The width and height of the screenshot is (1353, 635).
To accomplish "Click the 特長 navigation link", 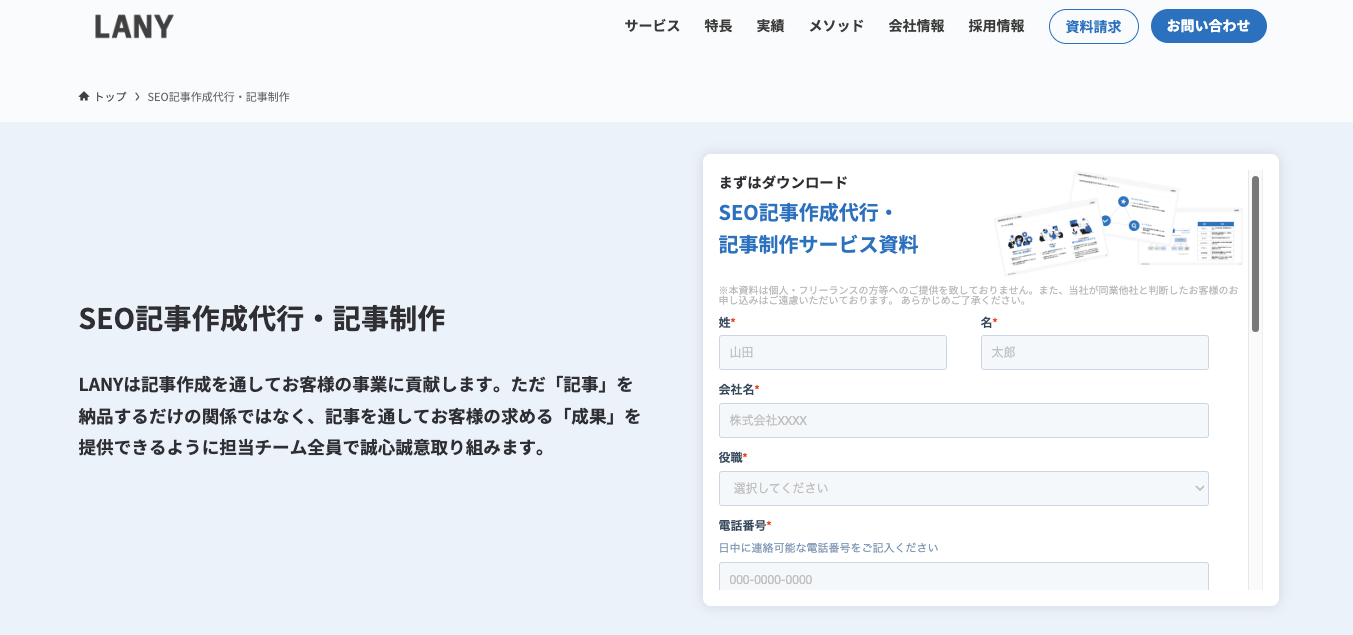I will point(718,26).
